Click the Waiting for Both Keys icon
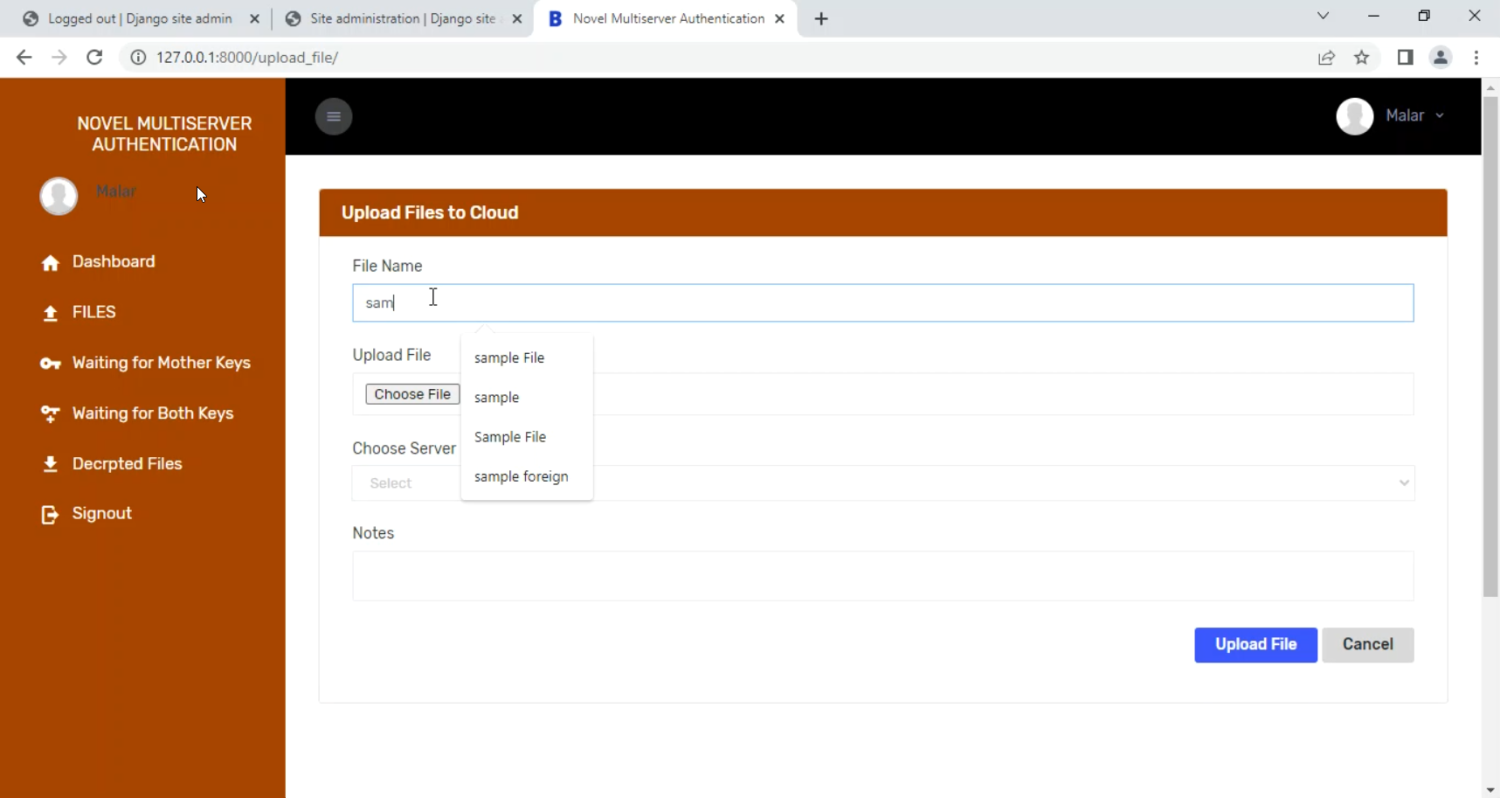The image size is (1500, 798). coord(50,414)
